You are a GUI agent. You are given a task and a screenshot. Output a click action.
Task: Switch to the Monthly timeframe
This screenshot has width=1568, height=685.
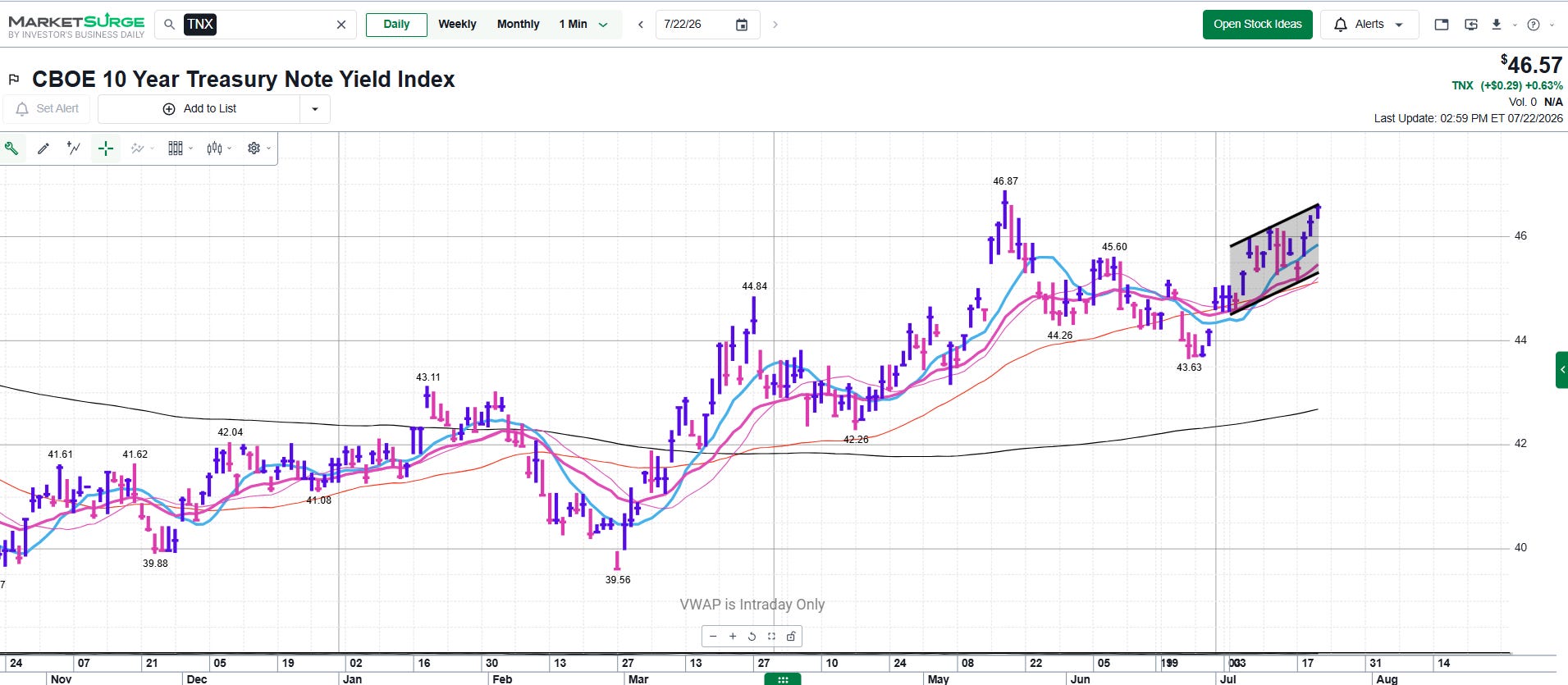(x=518, y=25)
